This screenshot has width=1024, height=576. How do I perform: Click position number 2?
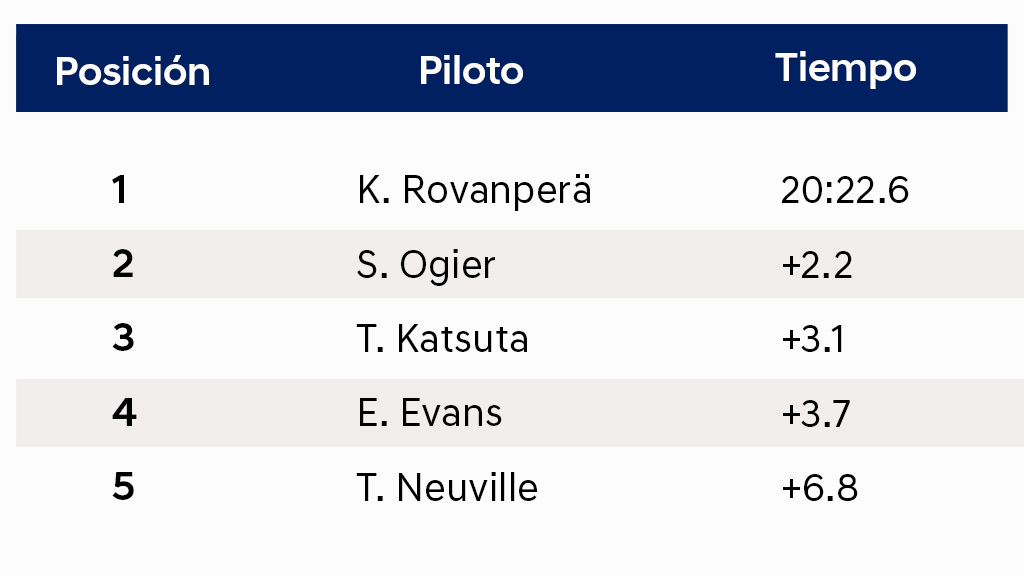coord(123,264)
